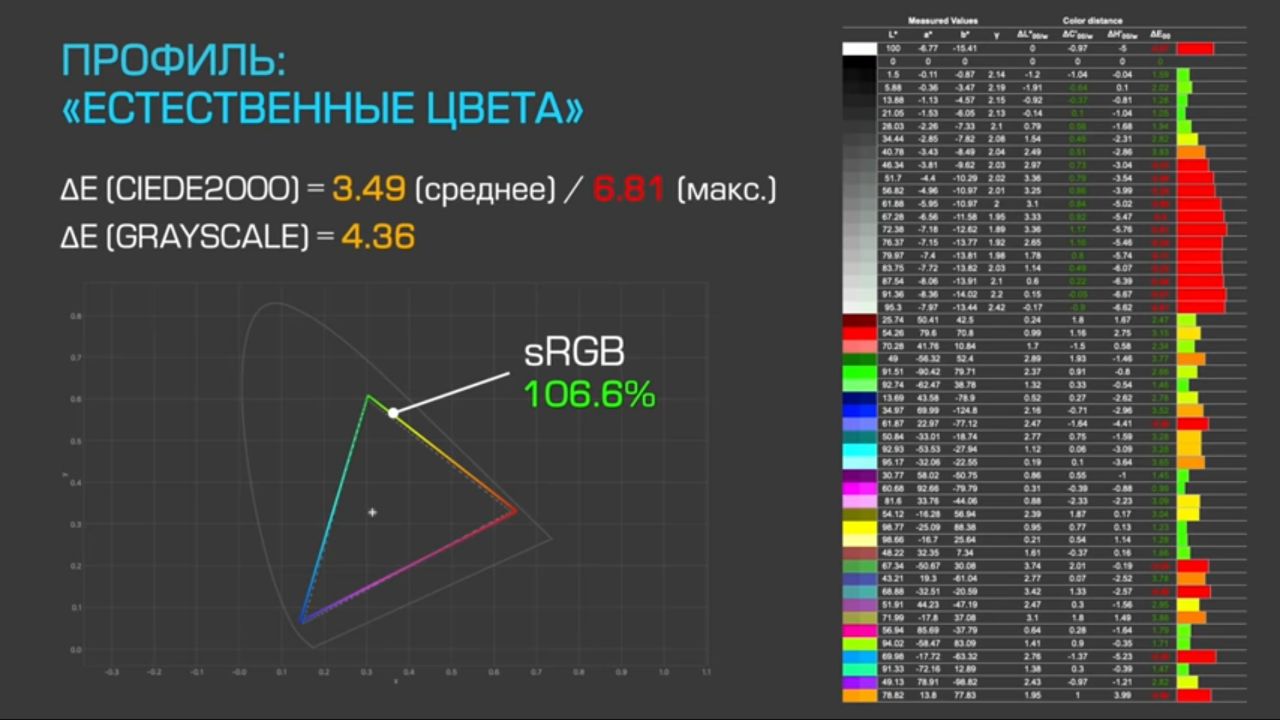Click the b* value -124.8
Image resolution: width=1280 pixels, height=720 pixels.
pyautogui.click(x=964, y=410)
